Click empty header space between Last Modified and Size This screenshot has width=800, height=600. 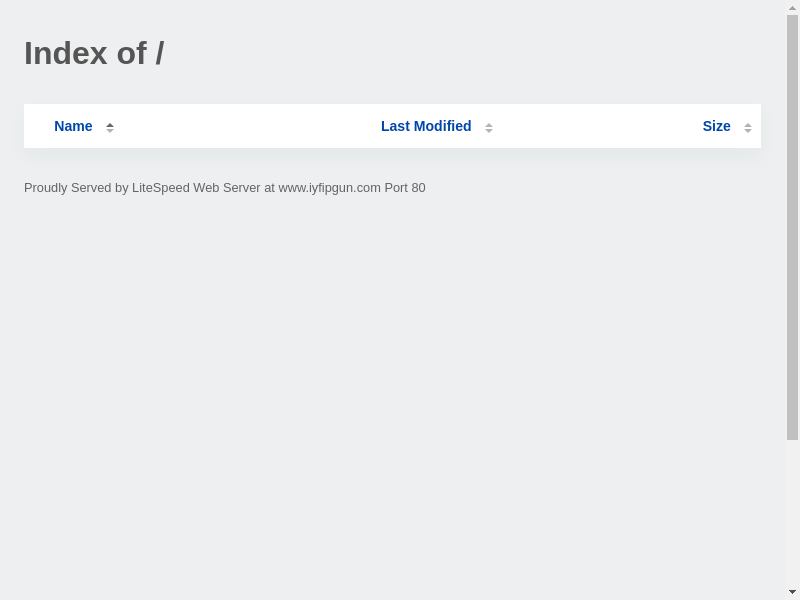point(598,126)
